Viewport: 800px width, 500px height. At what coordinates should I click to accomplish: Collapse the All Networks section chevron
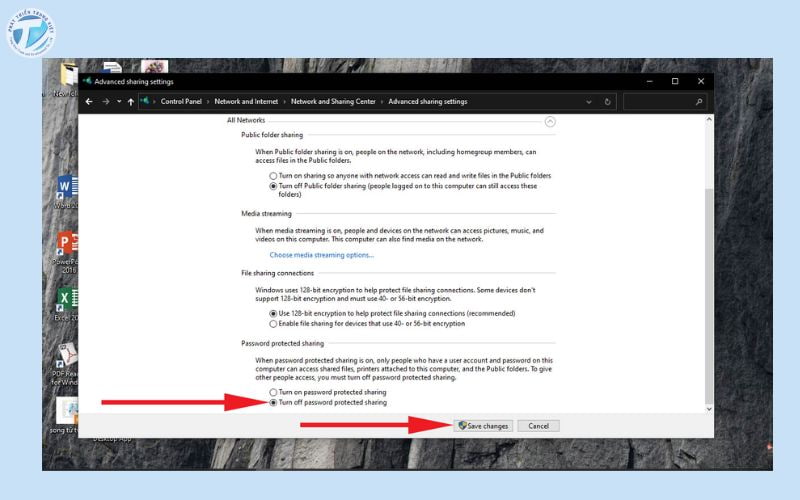pyautogui.click(x=549, y=121)
